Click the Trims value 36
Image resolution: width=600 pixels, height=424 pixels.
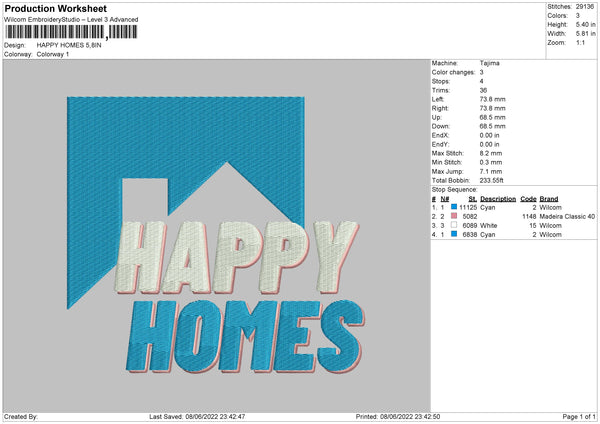(483, 90)
